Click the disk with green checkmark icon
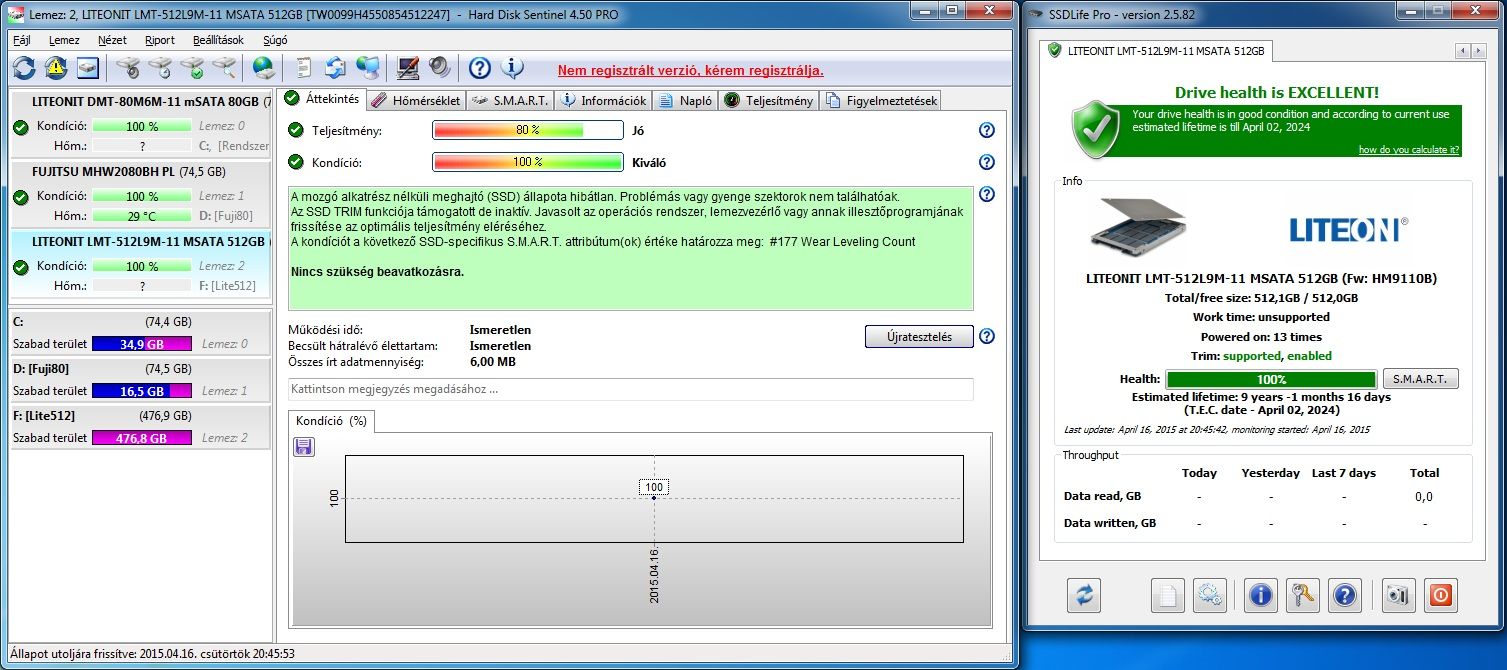 tap(192, 68)
